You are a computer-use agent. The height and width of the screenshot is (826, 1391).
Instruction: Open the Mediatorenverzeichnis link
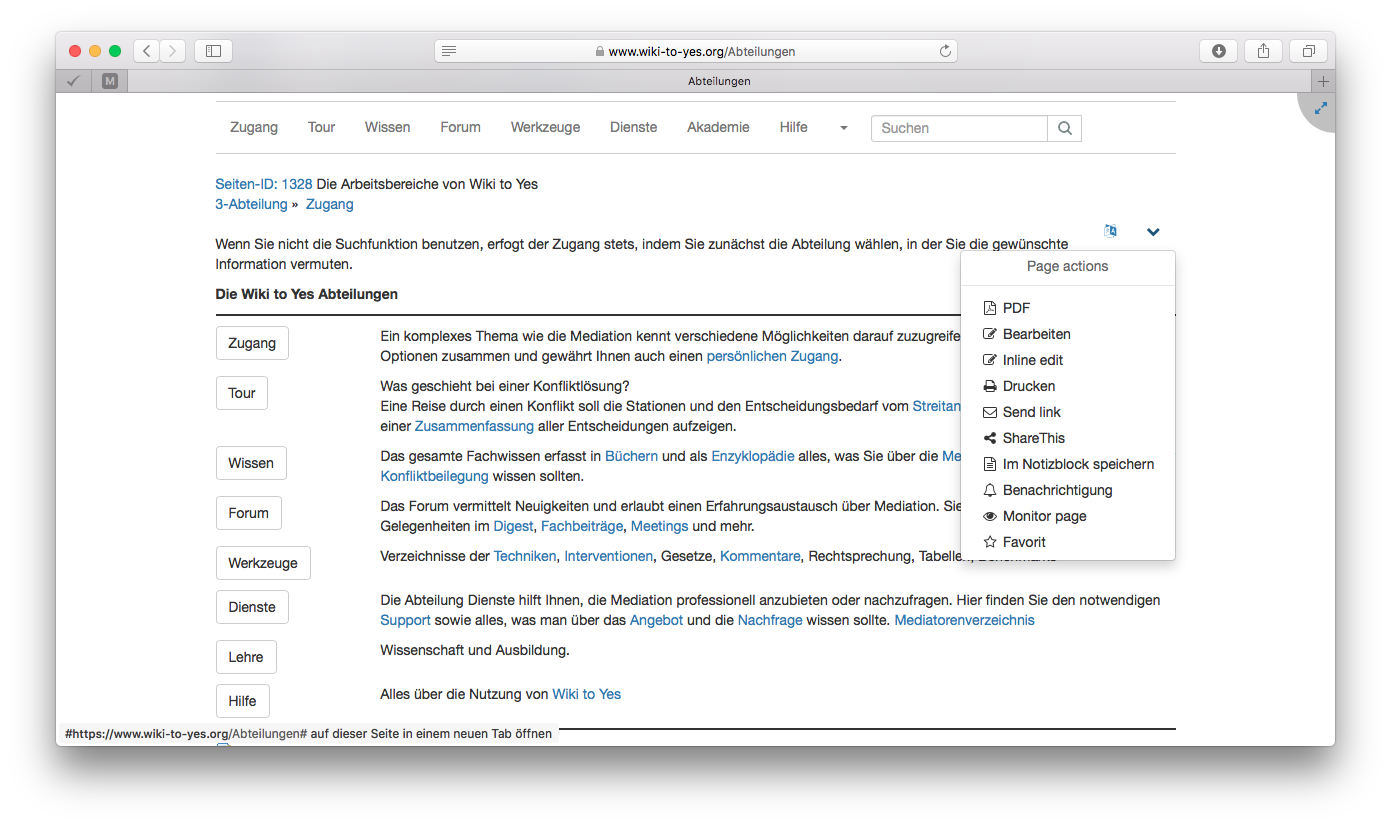coord(964,620)
